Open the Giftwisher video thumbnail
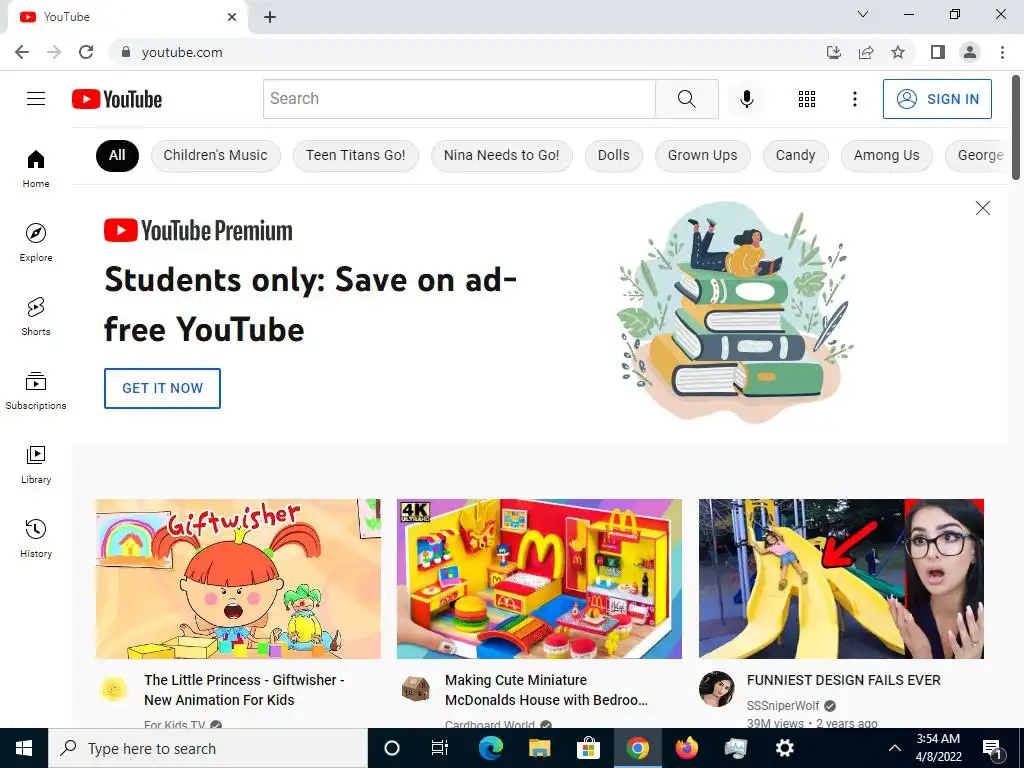 click(x=238, y=579)
